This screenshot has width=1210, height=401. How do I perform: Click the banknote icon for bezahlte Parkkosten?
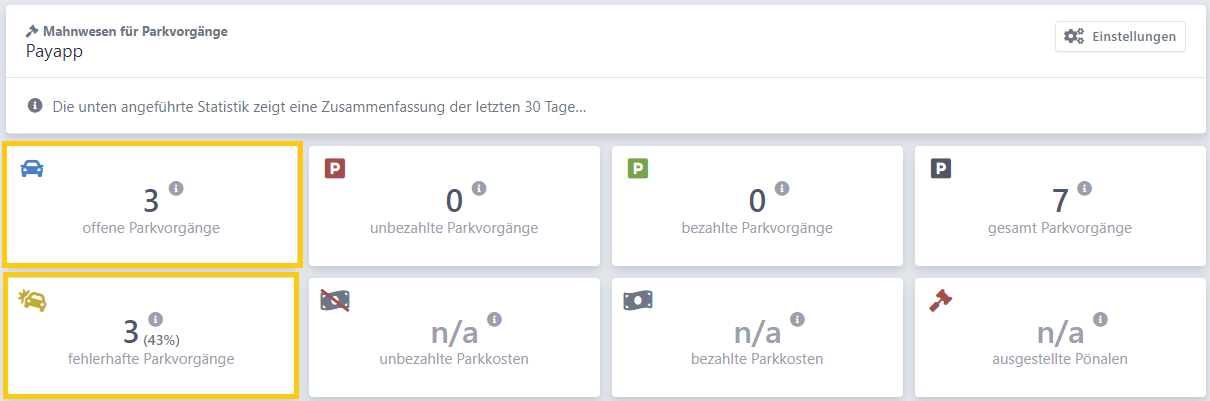click(638, 300)
